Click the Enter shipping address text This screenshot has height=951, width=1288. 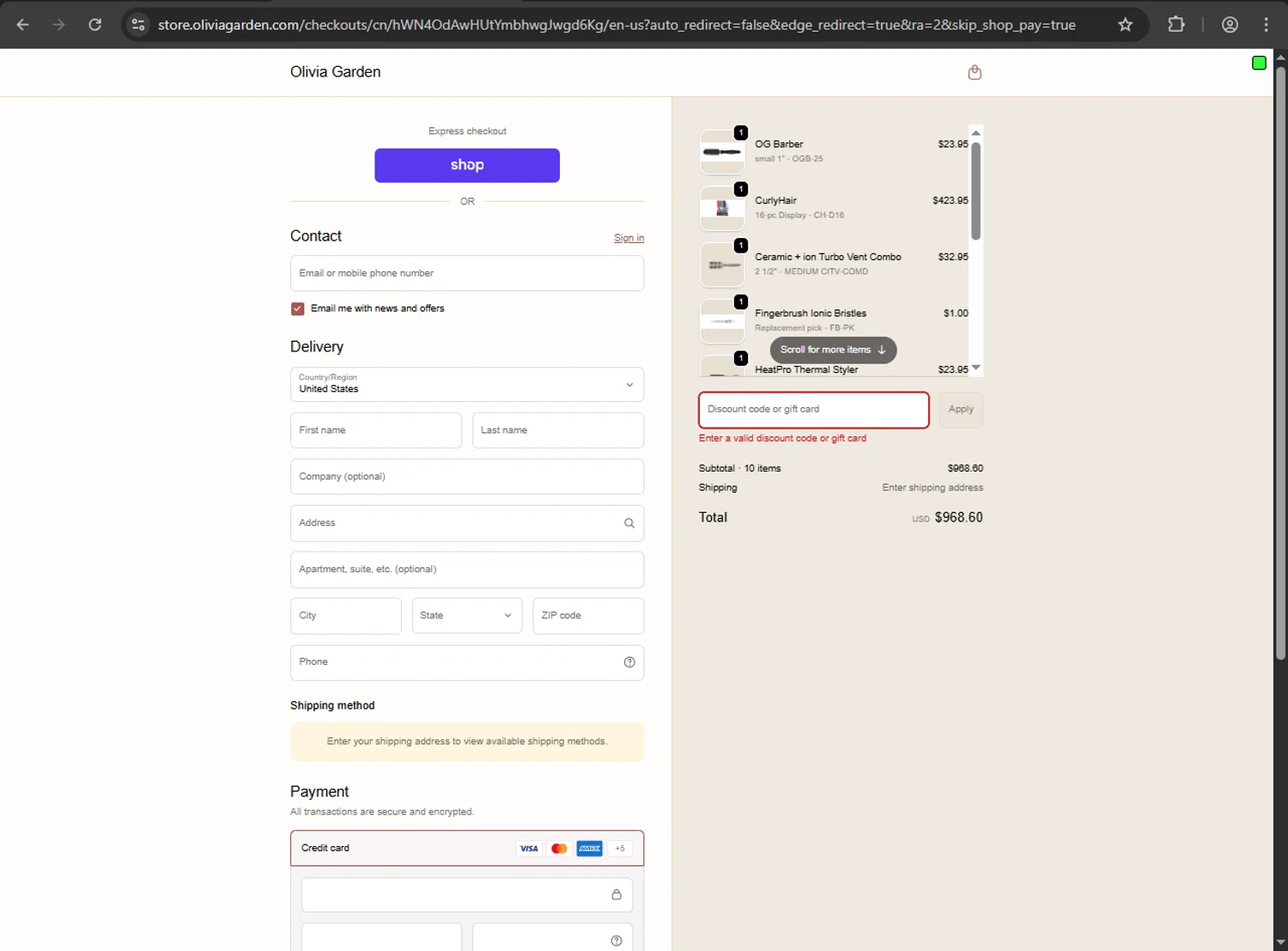coord(933,487)
